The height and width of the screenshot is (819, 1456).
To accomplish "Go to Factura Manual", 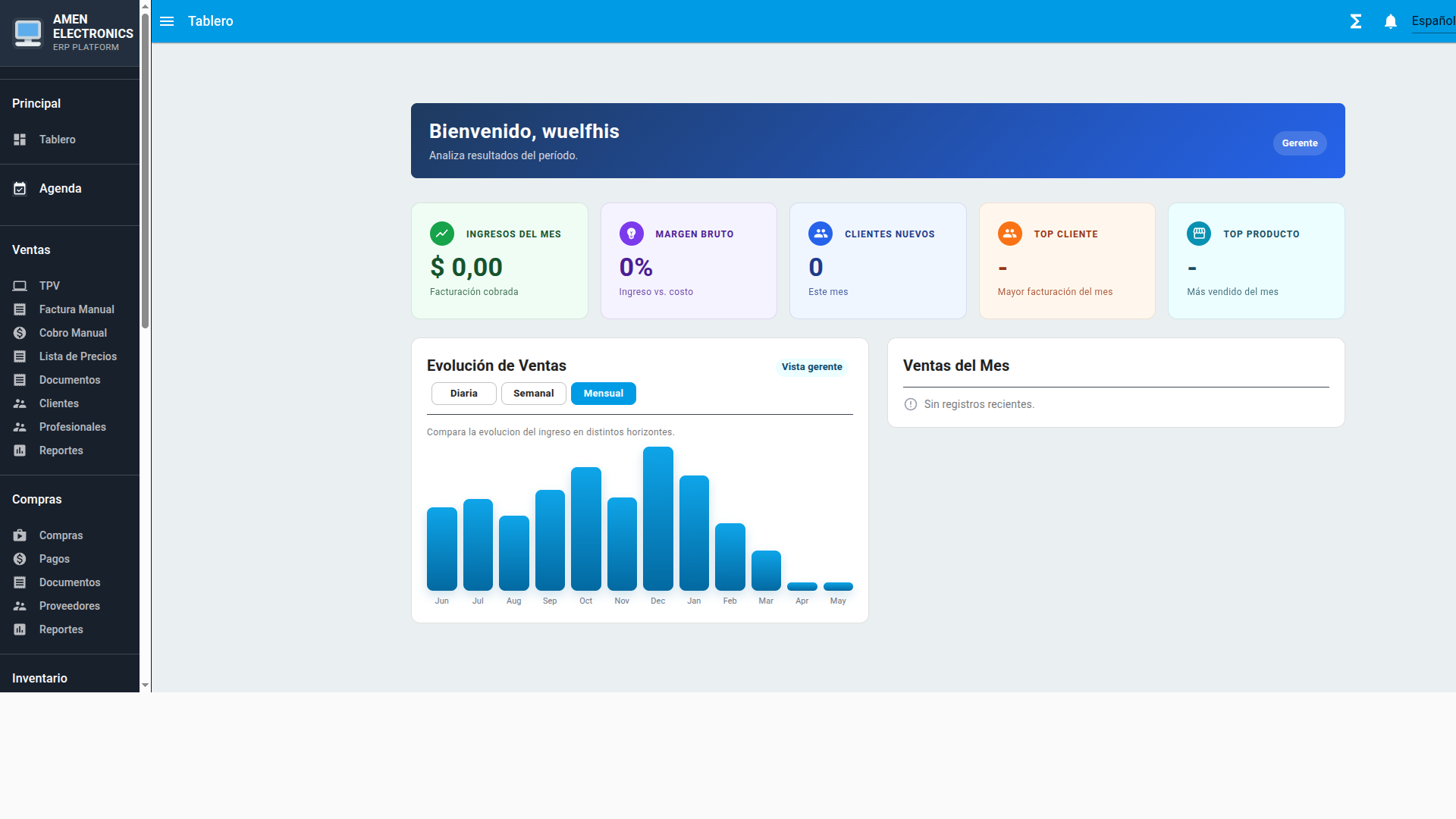I will pos(70,309).
